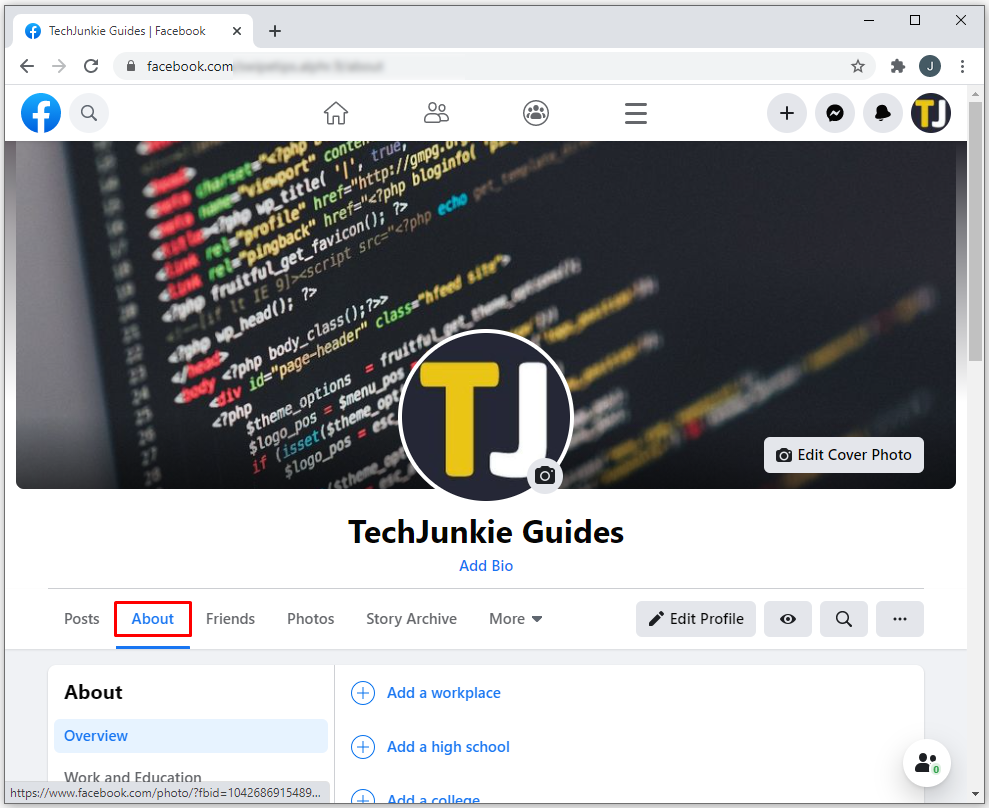Open Chrome's three-dot menu
This screenshot has width=989, height=808.
(963, 66)
